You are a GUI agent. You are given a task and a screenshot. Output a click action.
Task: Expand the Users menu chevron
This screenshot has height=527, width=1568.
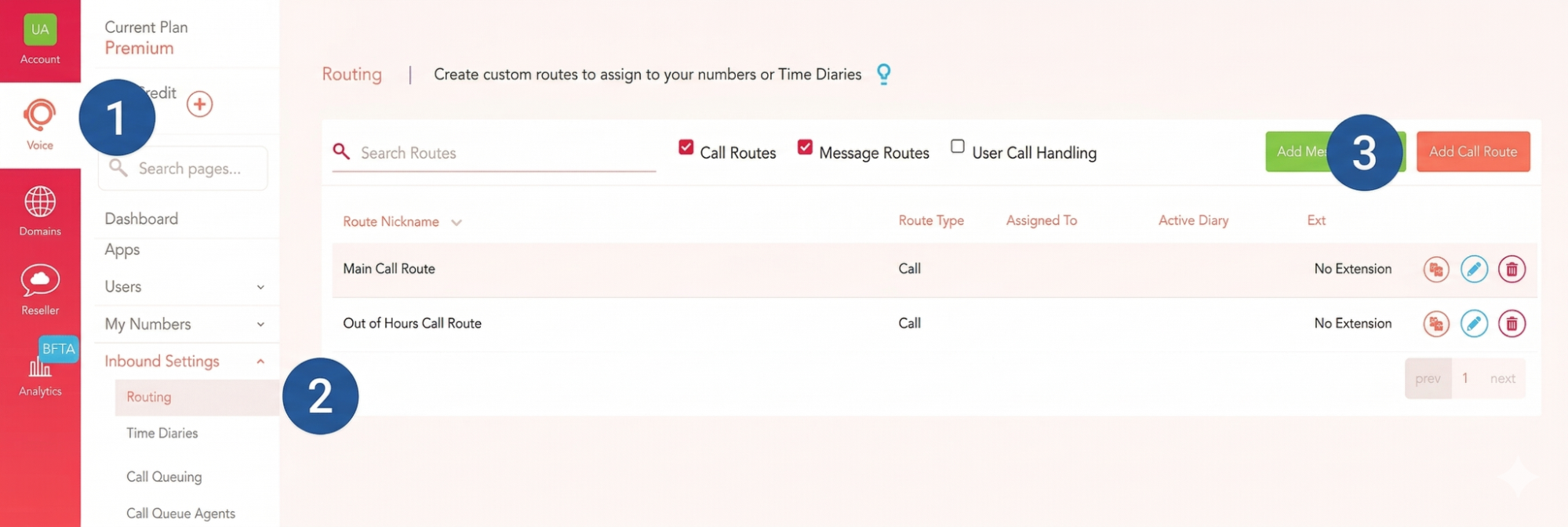click(x=260, y=287)
